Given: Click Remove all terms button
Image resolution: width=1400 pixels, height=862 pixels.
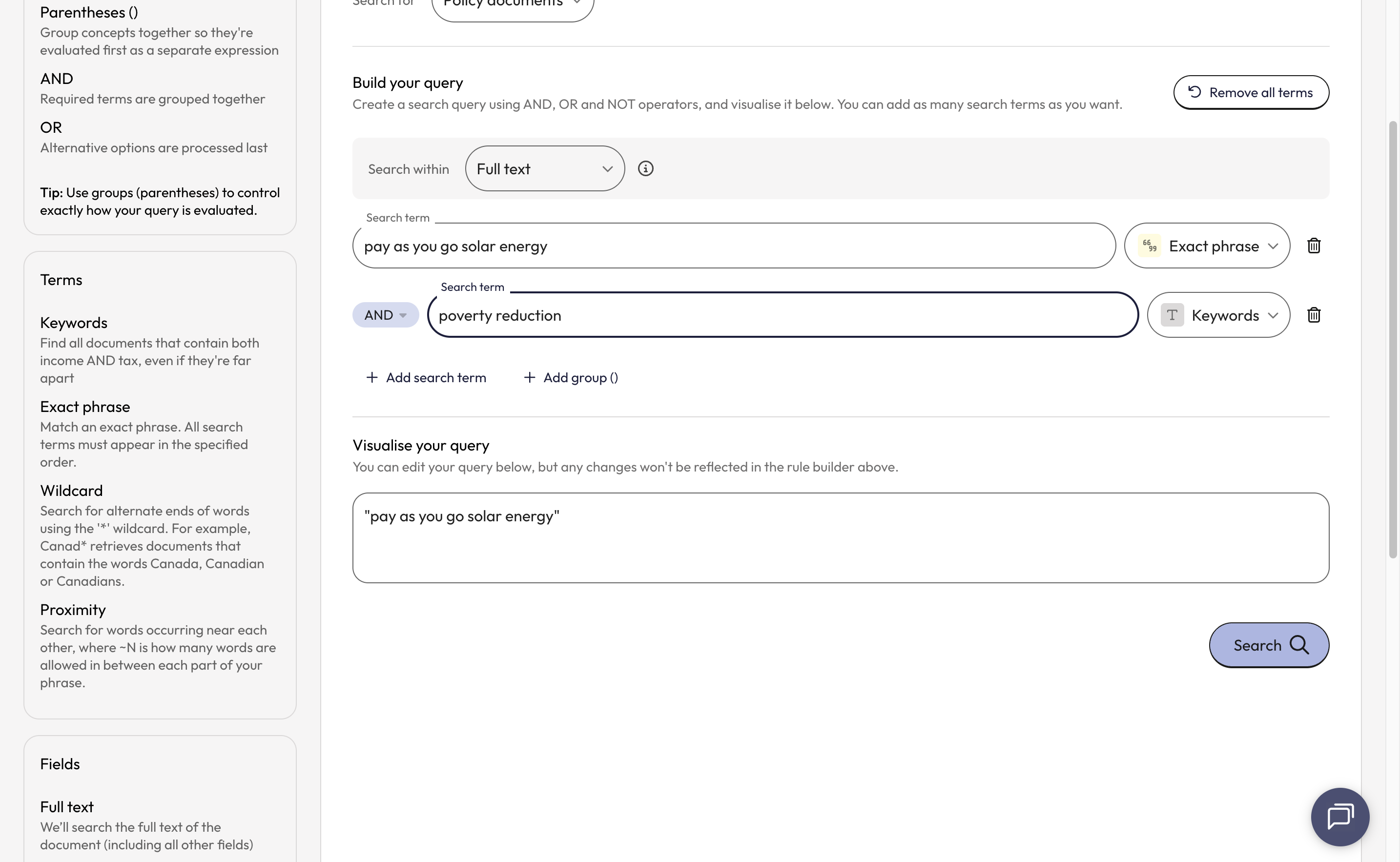Looking at the screenshot, I should tap(1251, 92).
